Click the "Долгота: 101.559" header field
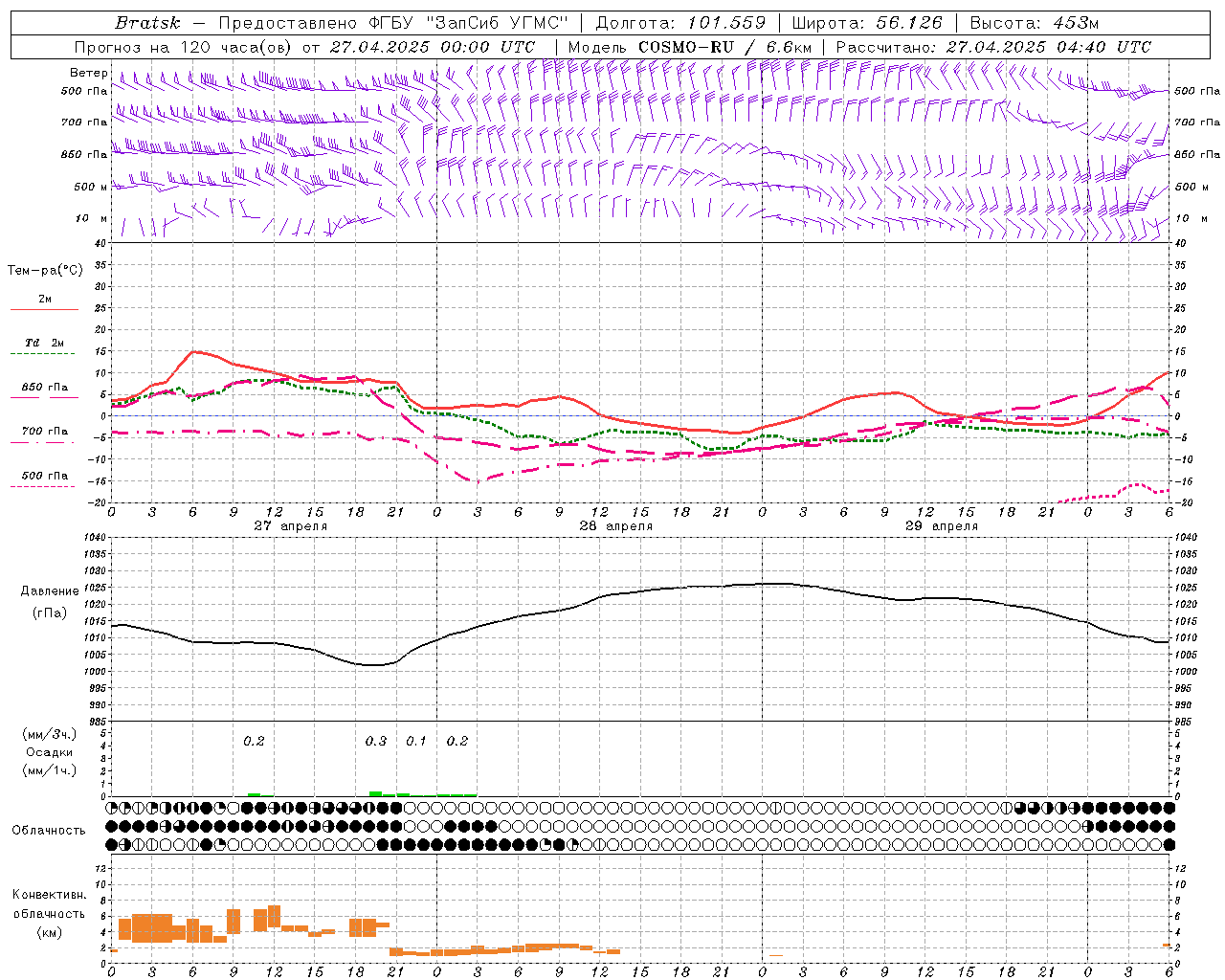1225x980 pixels. (x=680, y=23)
